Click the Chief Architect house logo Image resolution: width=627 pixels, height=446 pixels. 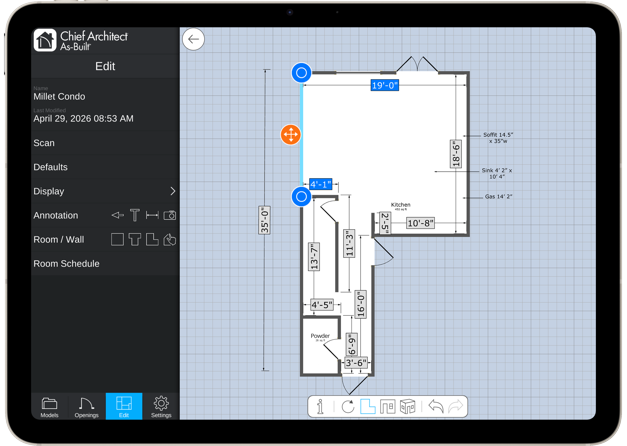45,40
